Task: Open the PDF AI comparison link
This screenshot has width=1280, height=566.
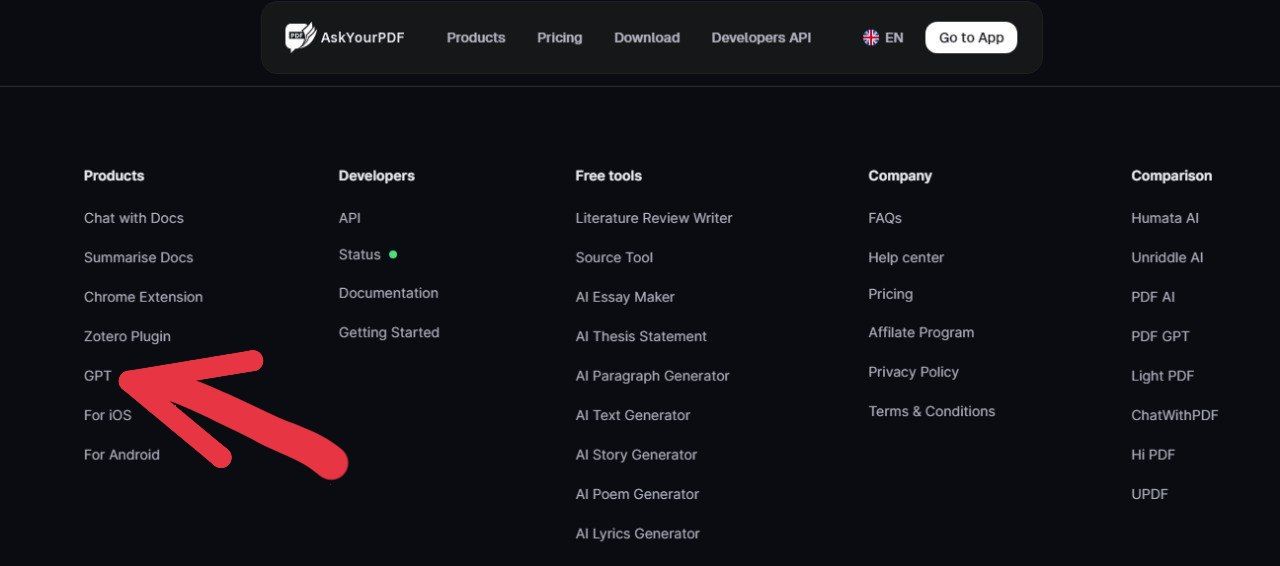Action: 1153,297
